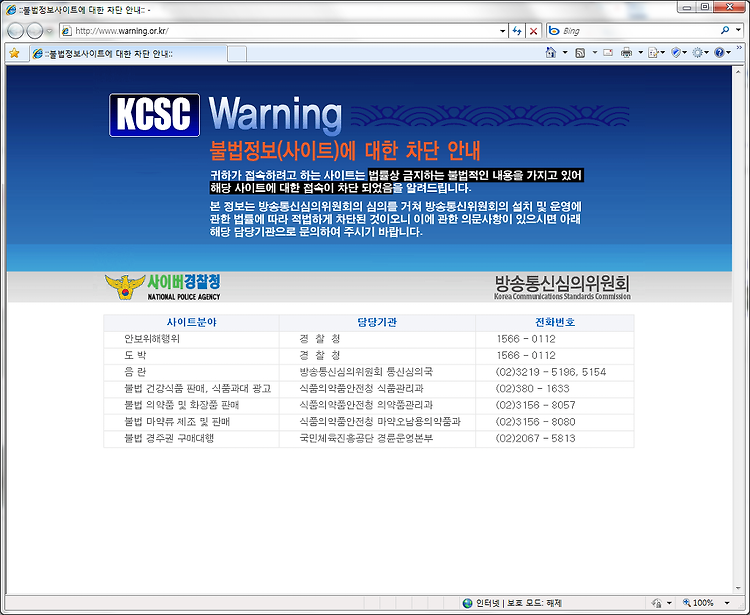Screen dimensions: 750x615
Task: Expand the Print dropdown arrow
Action: pyautogui.click(x=640, y=53)
